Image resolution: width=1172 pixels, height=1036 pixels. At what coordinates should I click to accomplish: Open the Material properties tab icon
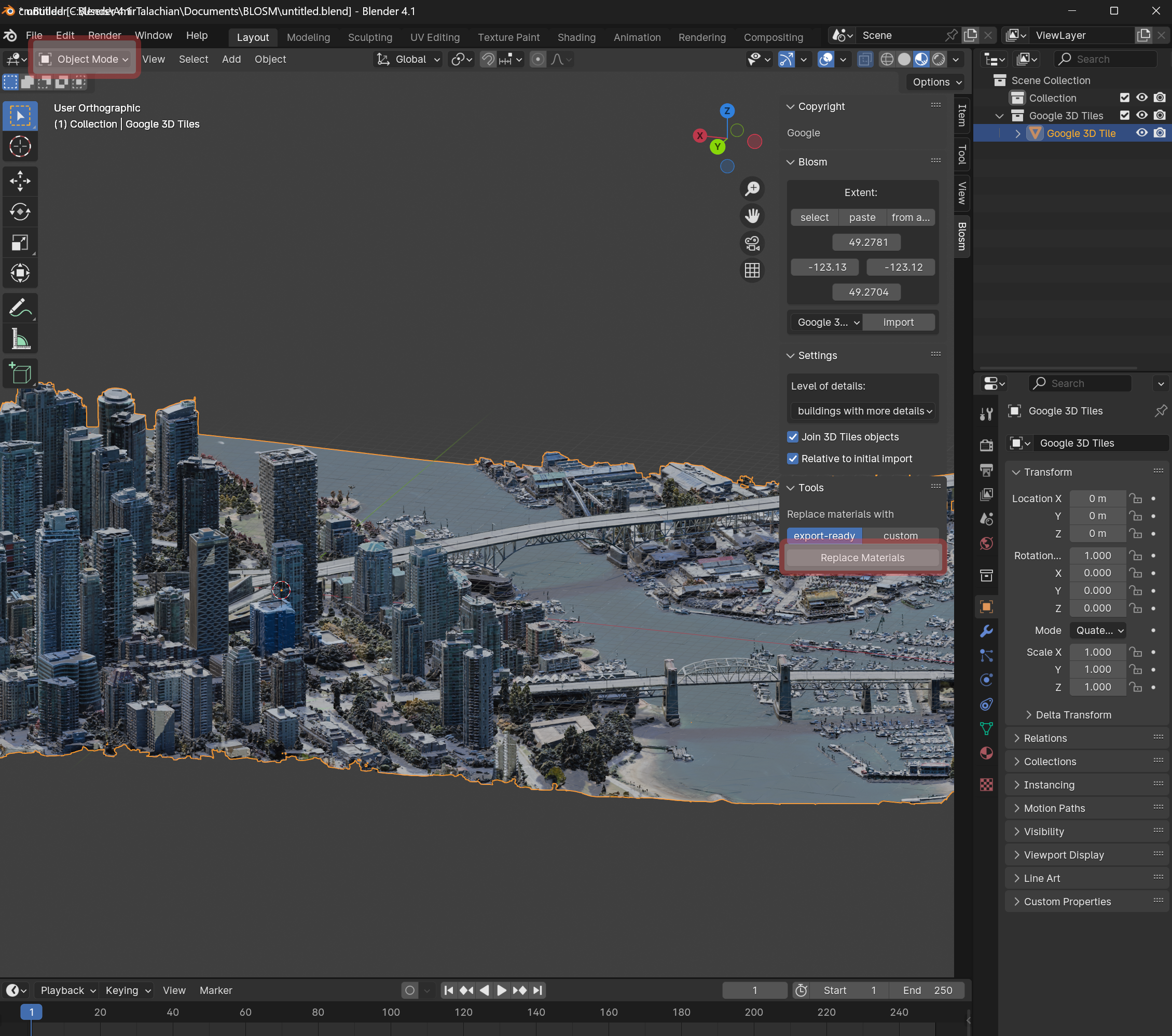tap(986, 753)
